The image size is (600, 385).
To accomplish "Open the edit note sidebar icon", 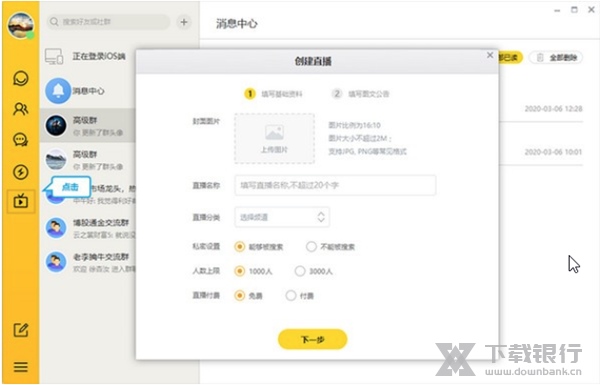I will pyautogui.click(x=21, y=330).
